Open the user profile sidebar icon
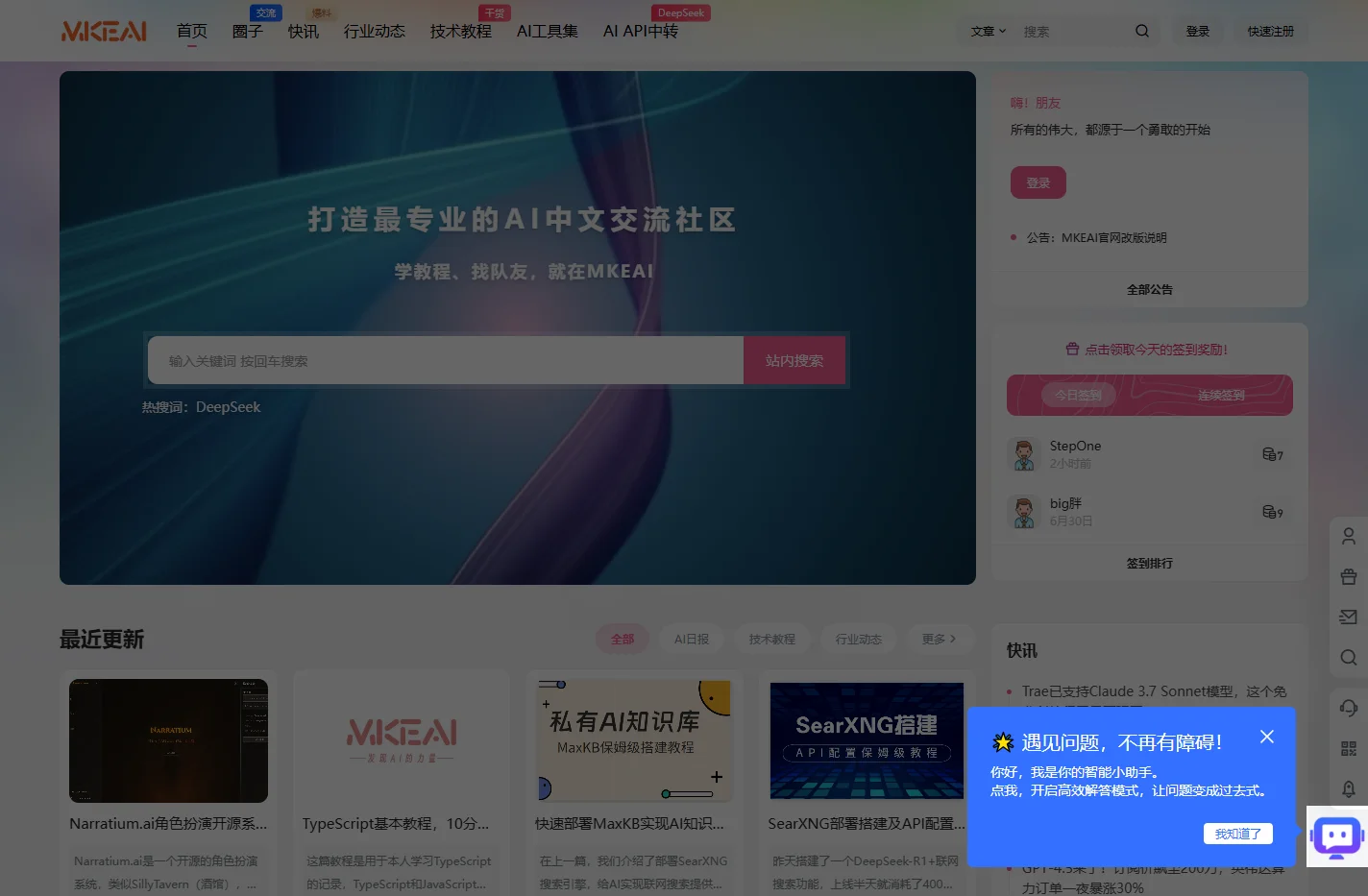1368x896 pixels. (x=1349, y=536)
